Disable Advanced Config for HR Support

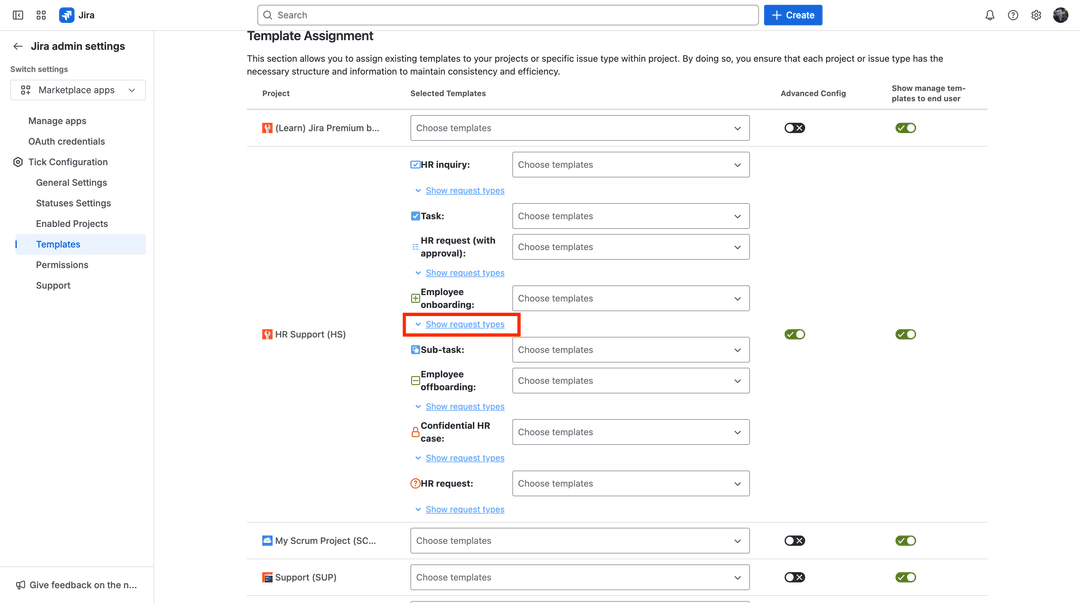[794, 334]
